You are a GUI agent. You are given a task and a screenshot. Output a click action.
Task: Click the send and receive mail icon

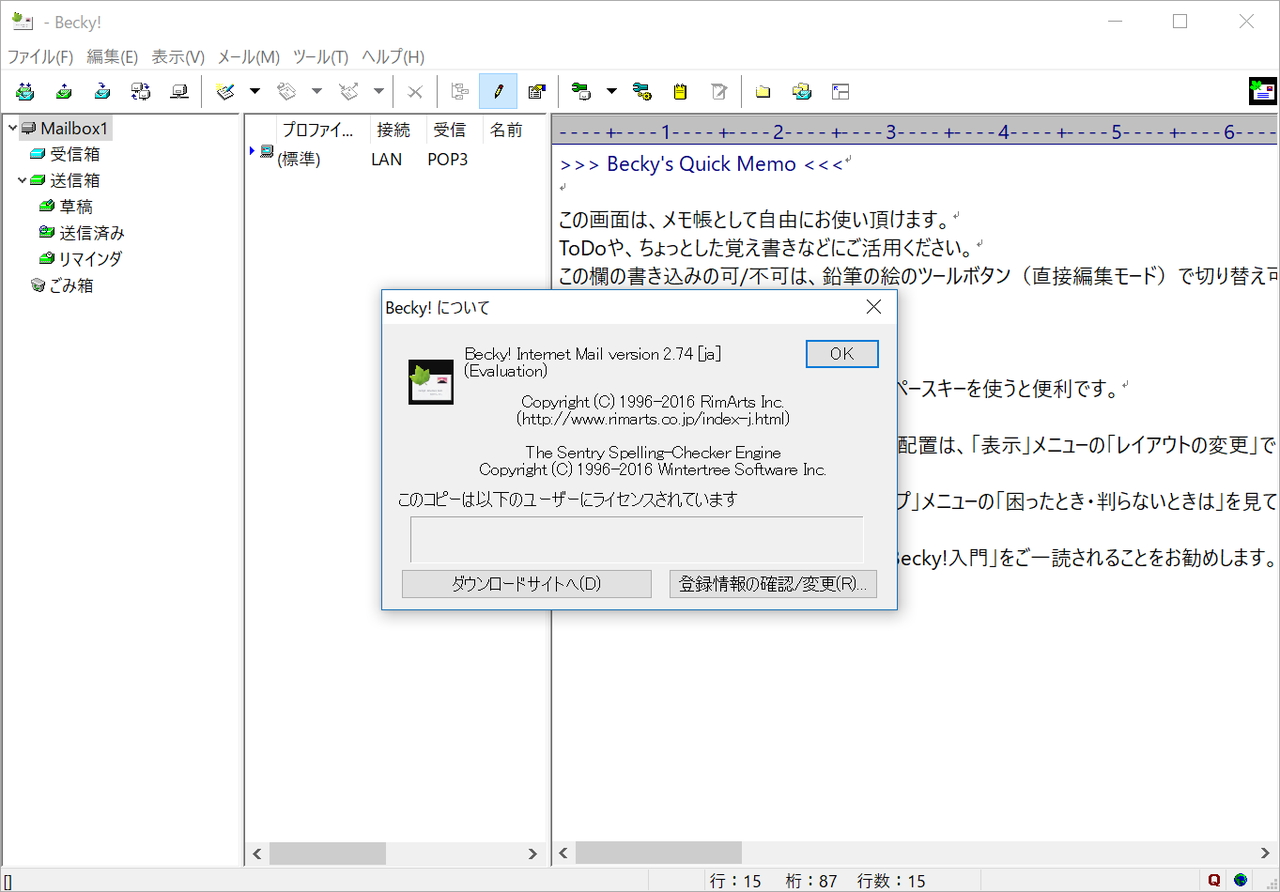coord(25,92)
